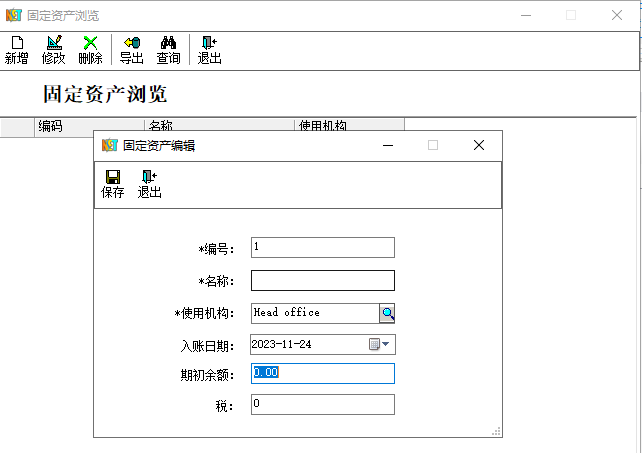Viewport: 642px width, 453px height.
Task: Expand the 入账日期 date dropdown arrow
Action: [387, 344]
